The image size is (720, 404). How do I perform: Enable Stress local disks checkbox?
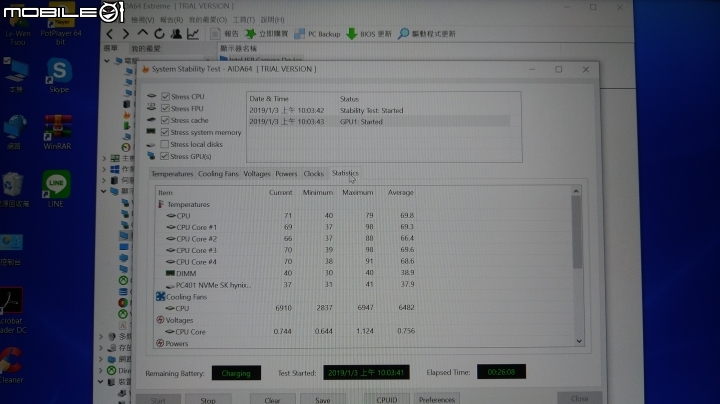[164, 144]
